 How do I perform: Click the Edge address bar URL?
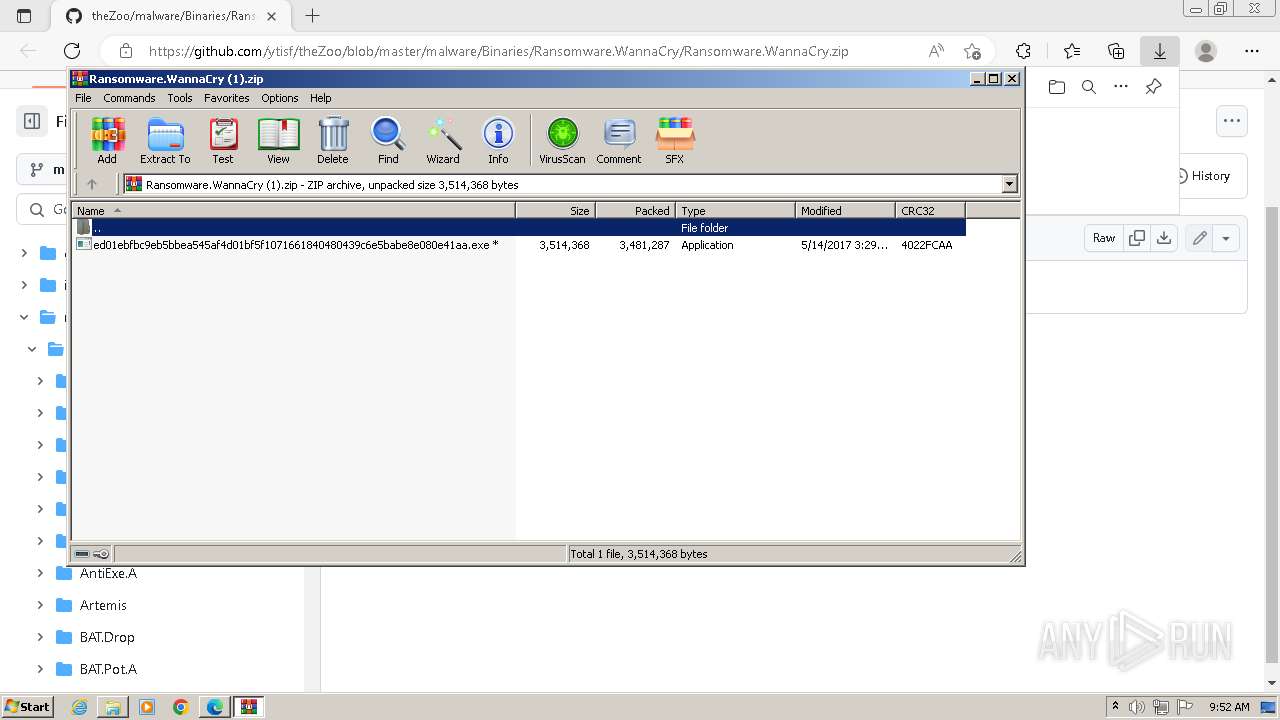tap(499, 51)
